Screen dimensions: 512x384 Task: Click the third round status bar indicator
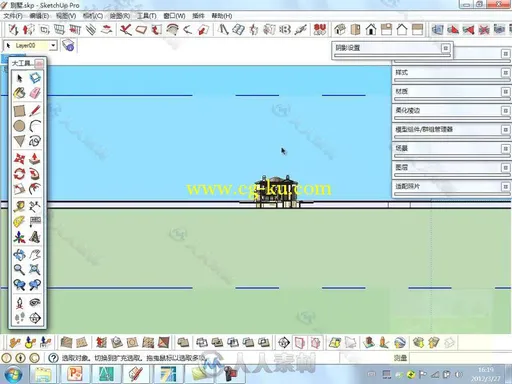coord(34,358)
